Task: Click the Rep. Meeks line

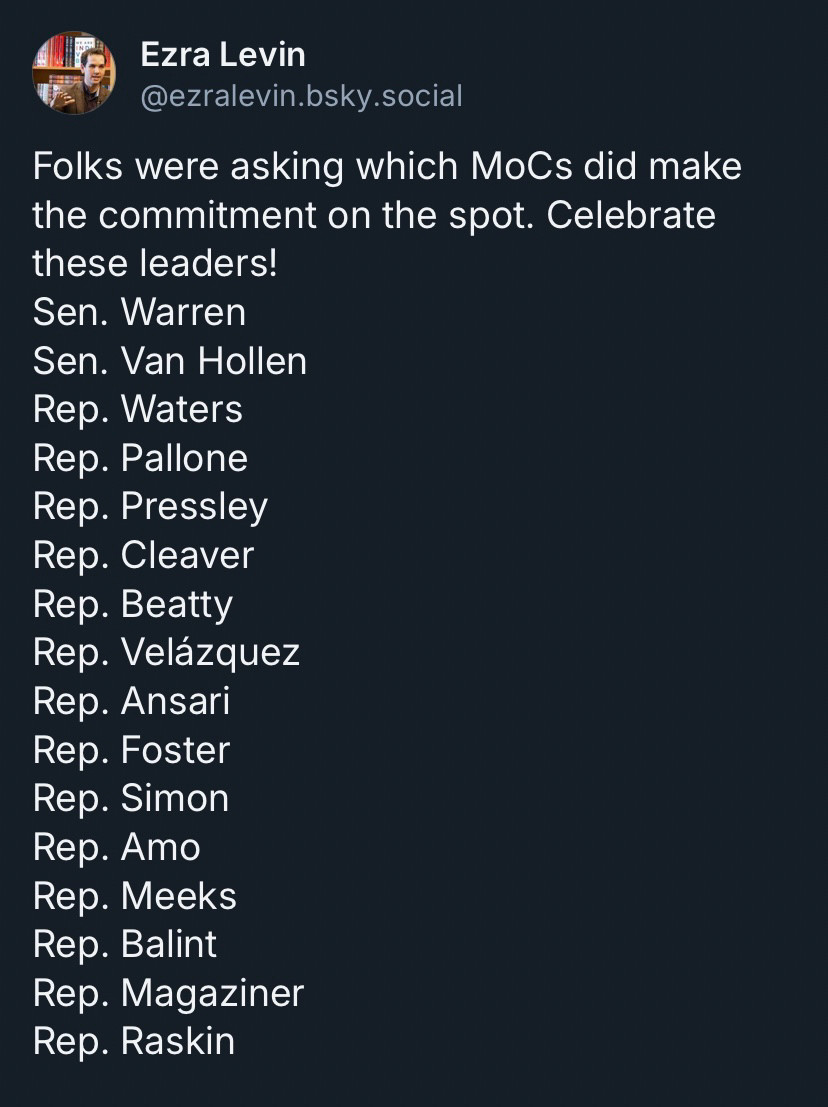Action: (x=135, y=896)
